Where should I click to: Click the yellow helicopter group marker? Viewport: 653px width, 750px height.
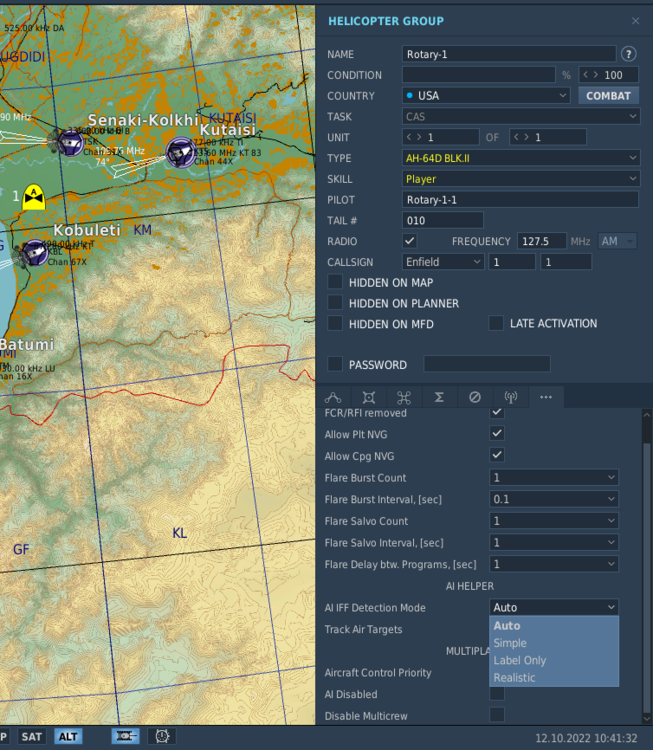tap(34, 197)
